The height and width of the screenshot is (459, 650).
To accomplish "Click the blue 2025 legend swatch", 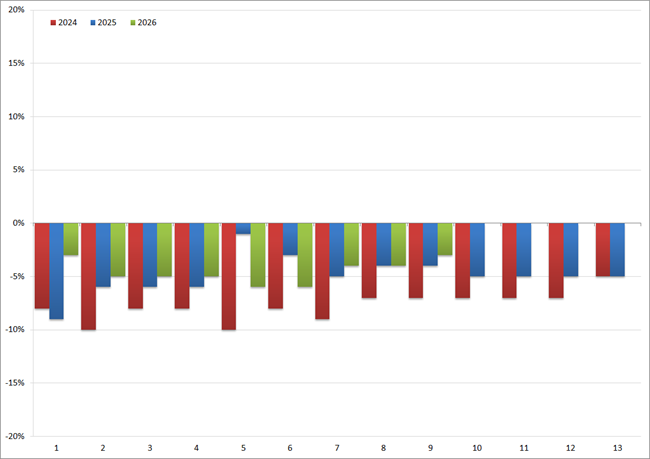I will coord(93,23).
